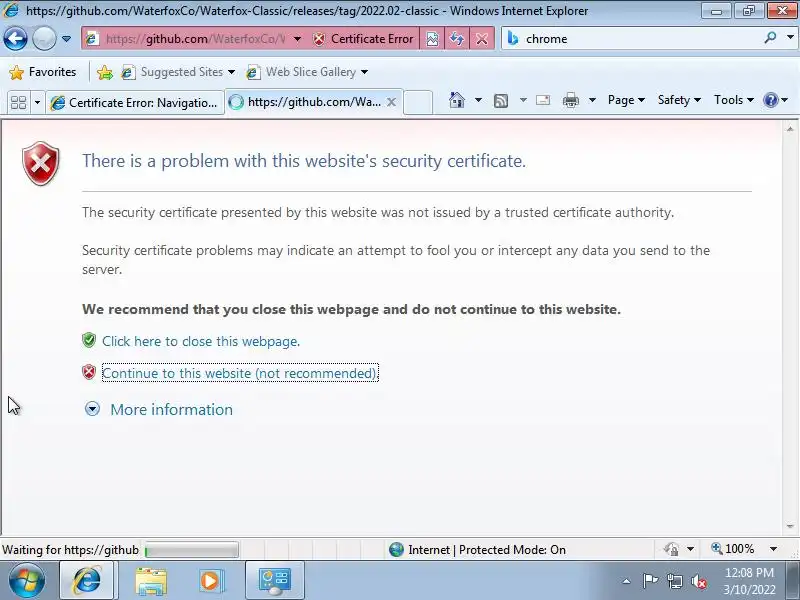
Task: Open Windows Explorer from taskbar
Action: coord(151,581)
